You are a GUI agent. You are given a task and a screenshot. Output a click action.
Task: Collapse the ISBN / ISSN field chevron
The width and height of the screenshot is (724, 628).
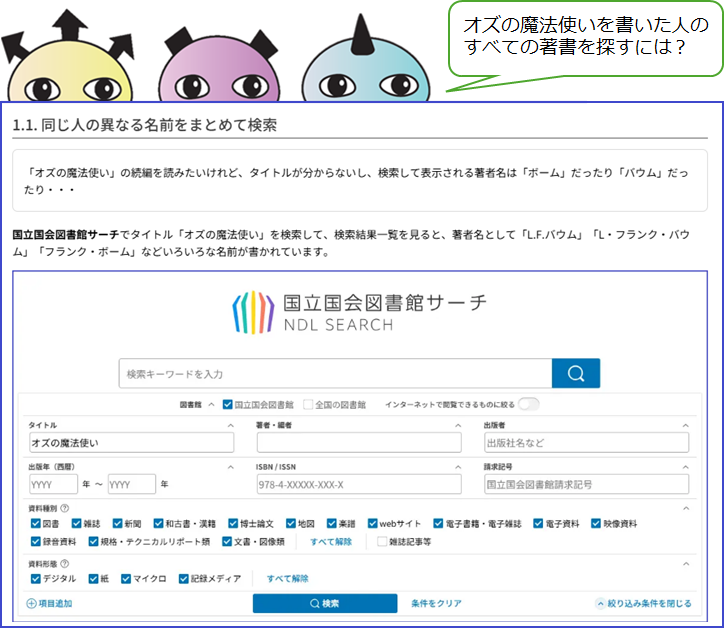point(458,467)
